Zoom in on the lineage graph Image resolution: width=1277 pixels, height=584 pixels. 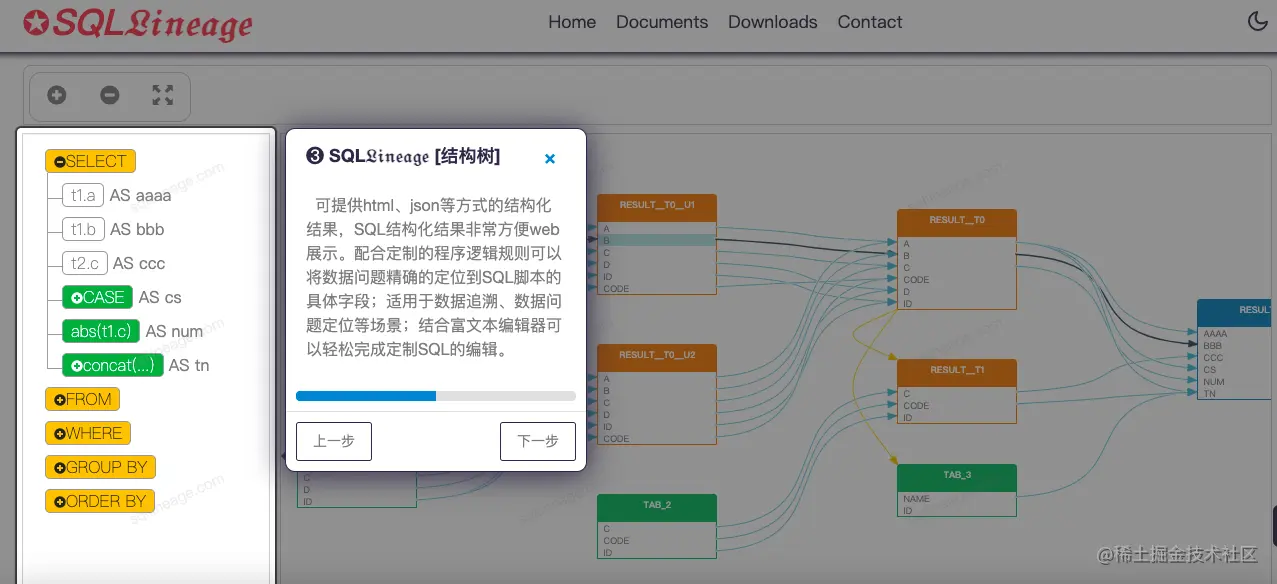coord(56,95)
